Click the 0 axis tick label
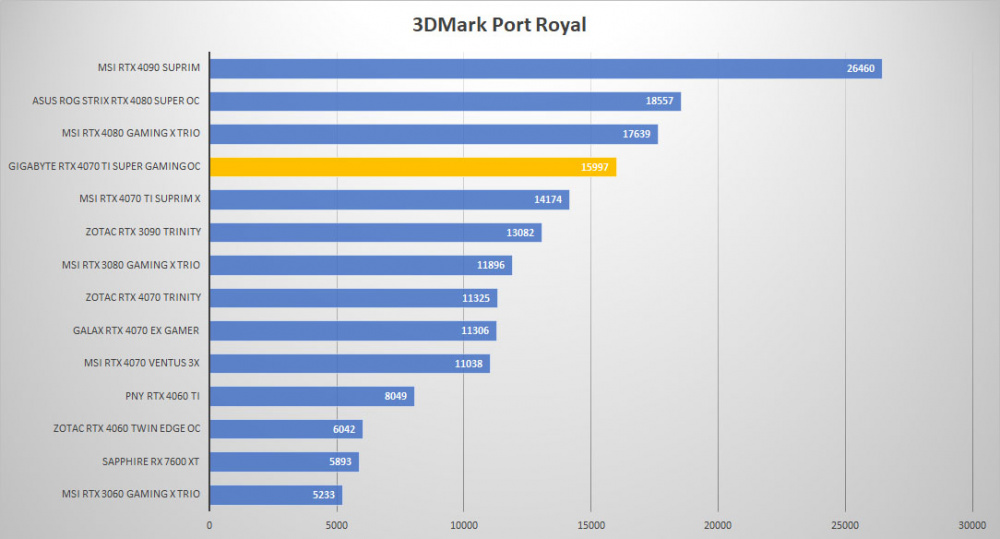The width and height of the screenshot is (1000, 539). click(209, 526)
